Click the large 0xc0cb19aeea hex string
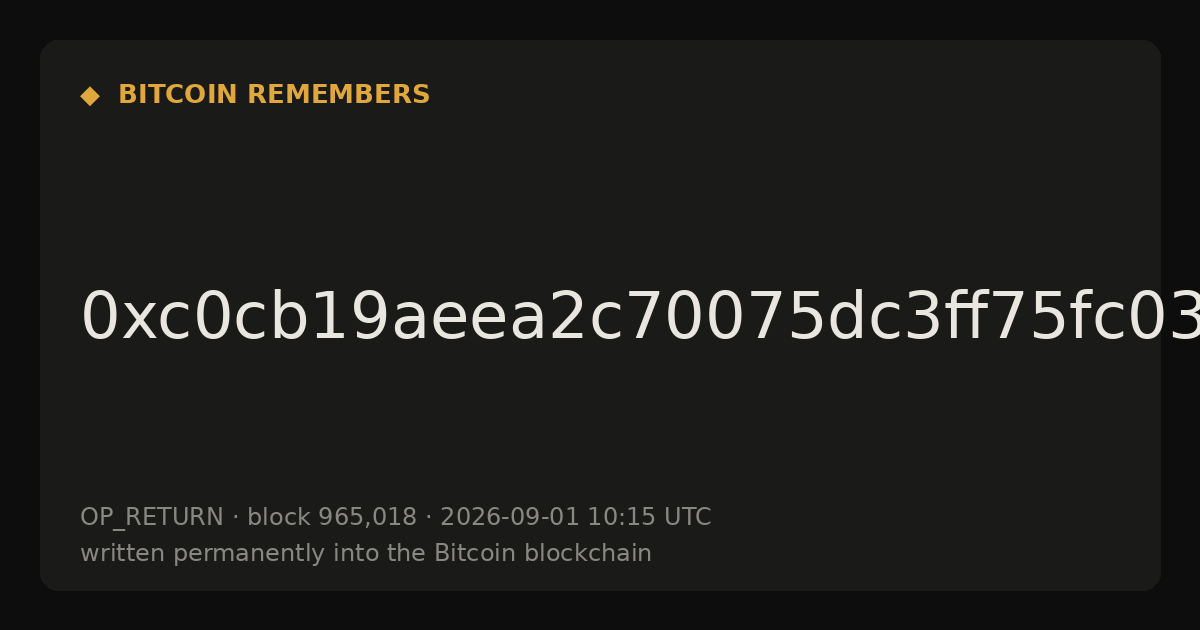The width and height of the screenshot is (1200, 630). point(640,318)
